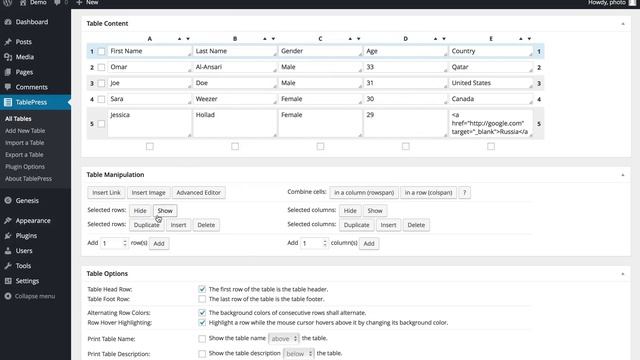
Task: Select row 5 checkbox for Jessica
Action: click(101, 124)
